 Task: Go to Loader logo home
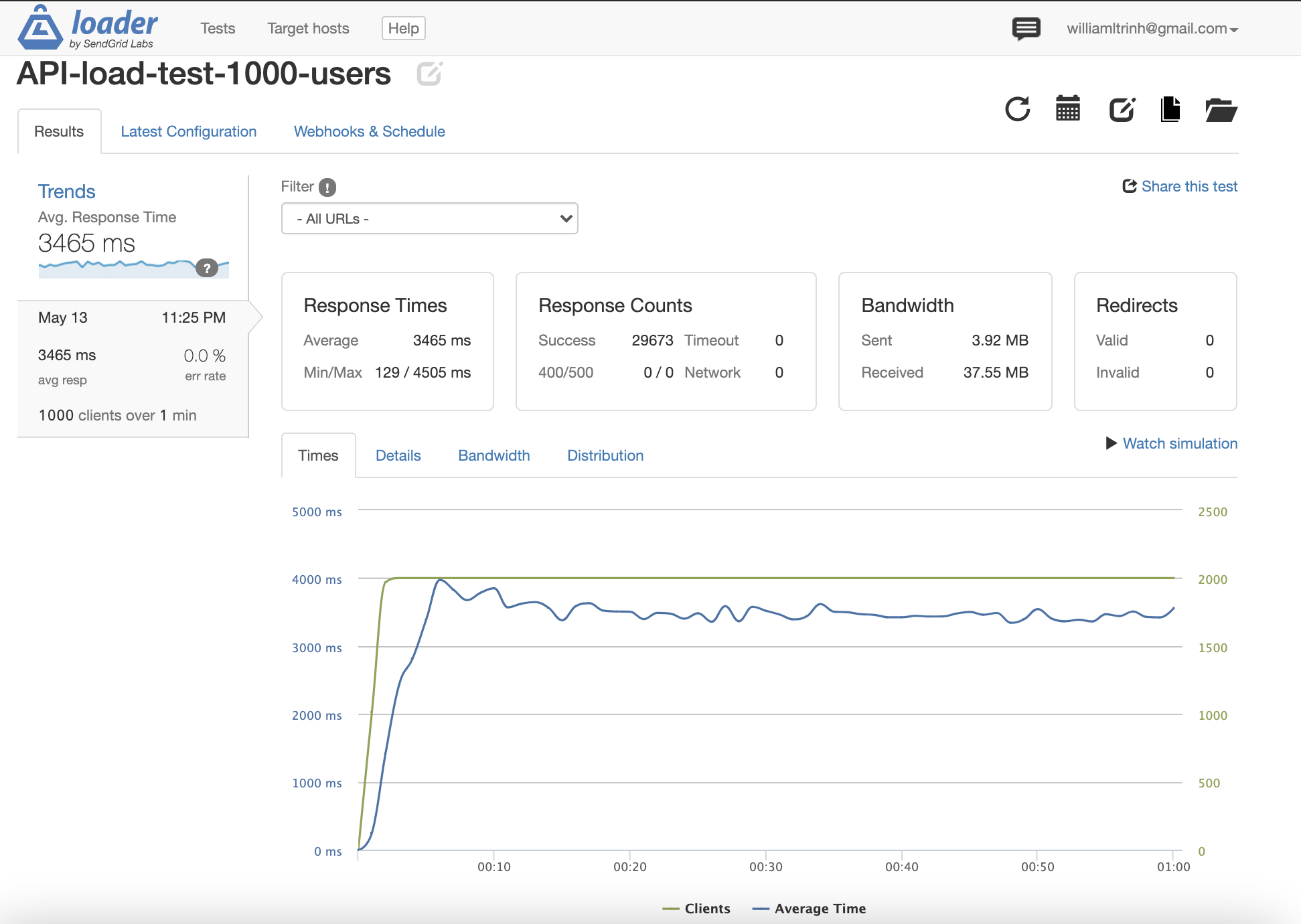88,28
